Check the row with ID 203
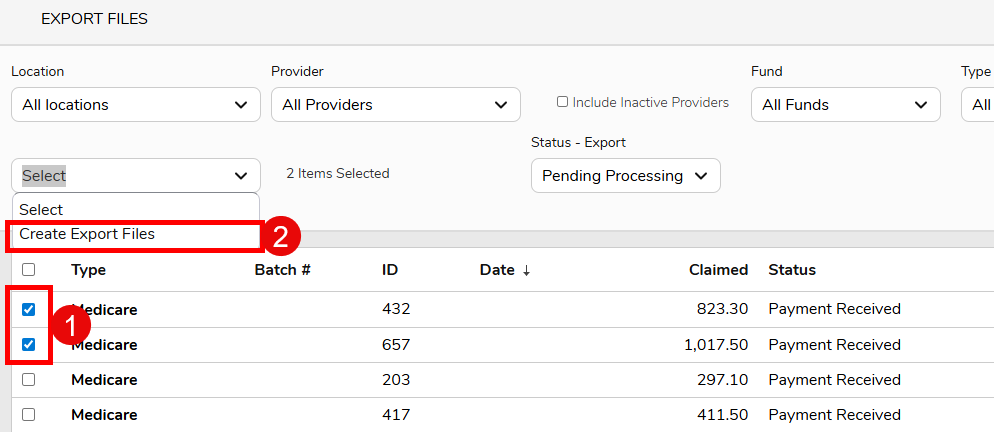Image resolution: width=994 pixels, height=432 pixels. pos(28,380)
